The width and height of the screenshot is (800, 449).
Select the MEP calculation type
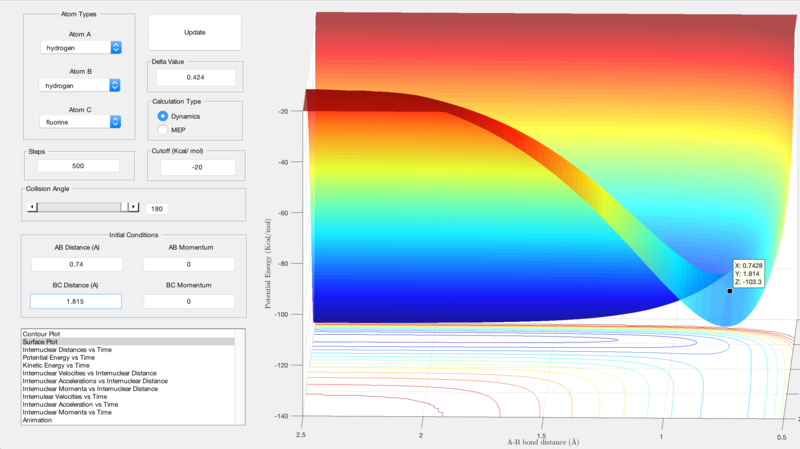(163, 130)
